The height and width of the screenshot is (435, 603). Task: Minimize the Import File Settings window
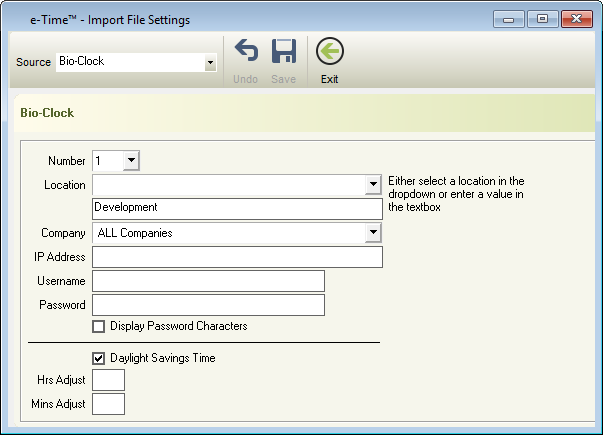point(508,19)
